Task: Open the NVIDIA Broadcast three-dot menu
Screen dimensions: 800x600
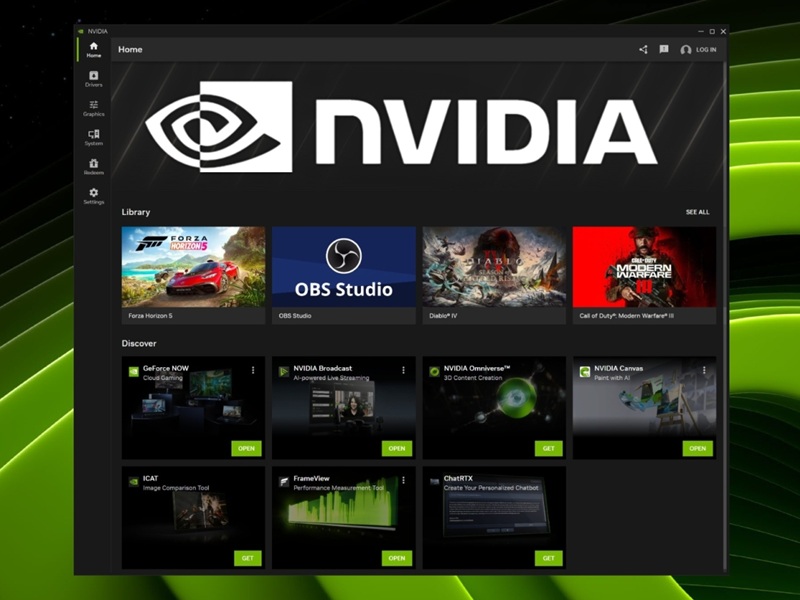Action: point(403,370)
